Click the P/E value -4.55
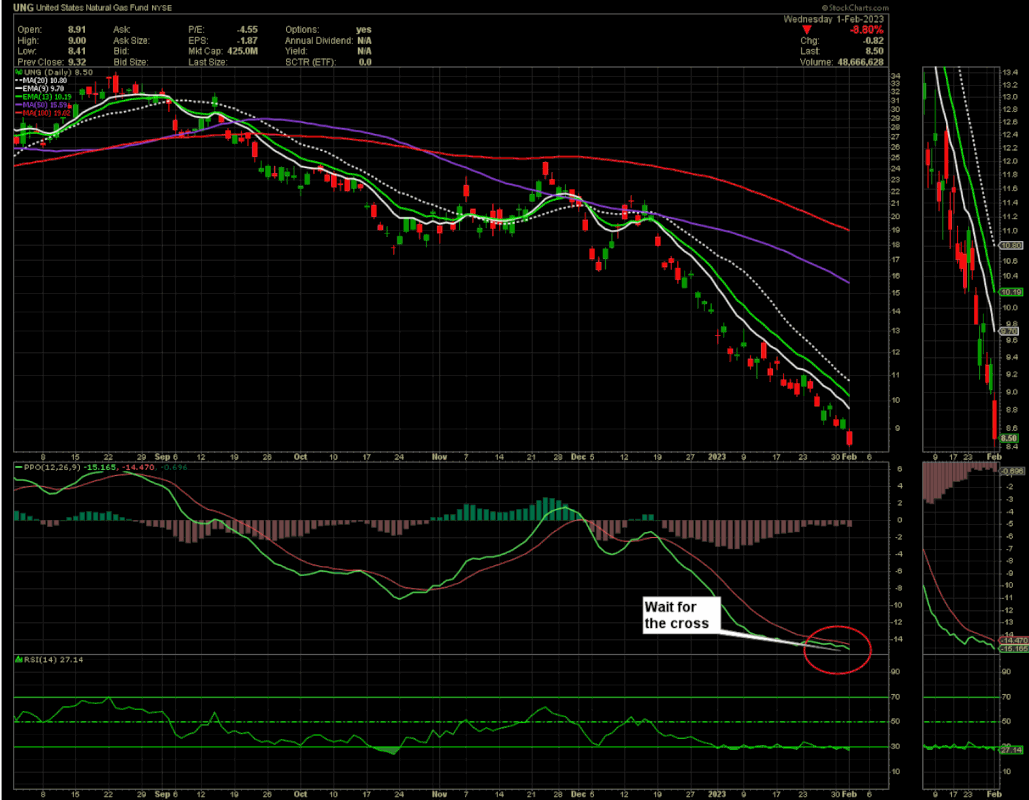The height and width of the screenshot is (800, 1029). coord(247,30)
